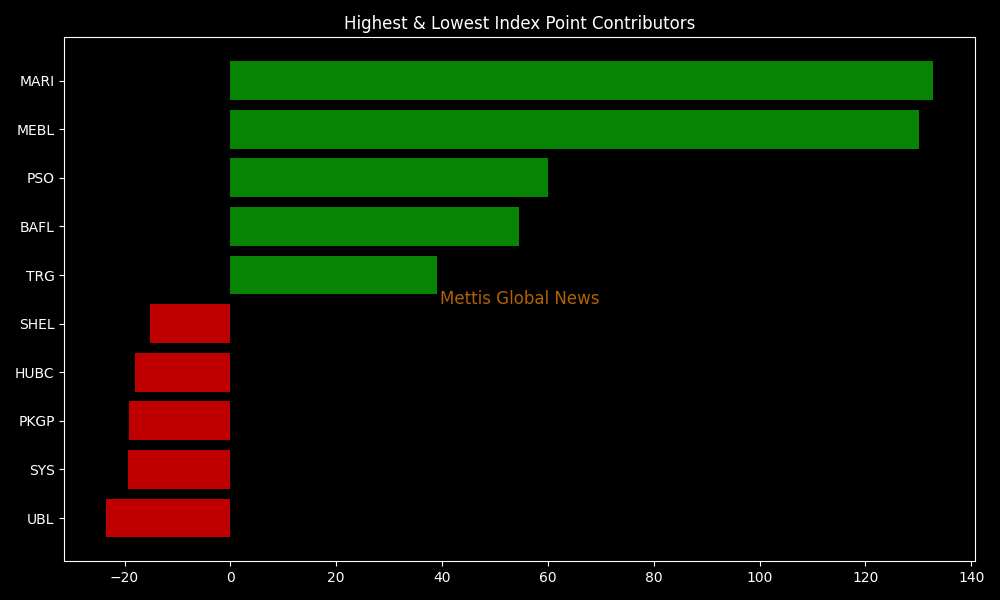Click the x-axis tick label 100
Screen dimensions: 1000x600
click(760, 578)
